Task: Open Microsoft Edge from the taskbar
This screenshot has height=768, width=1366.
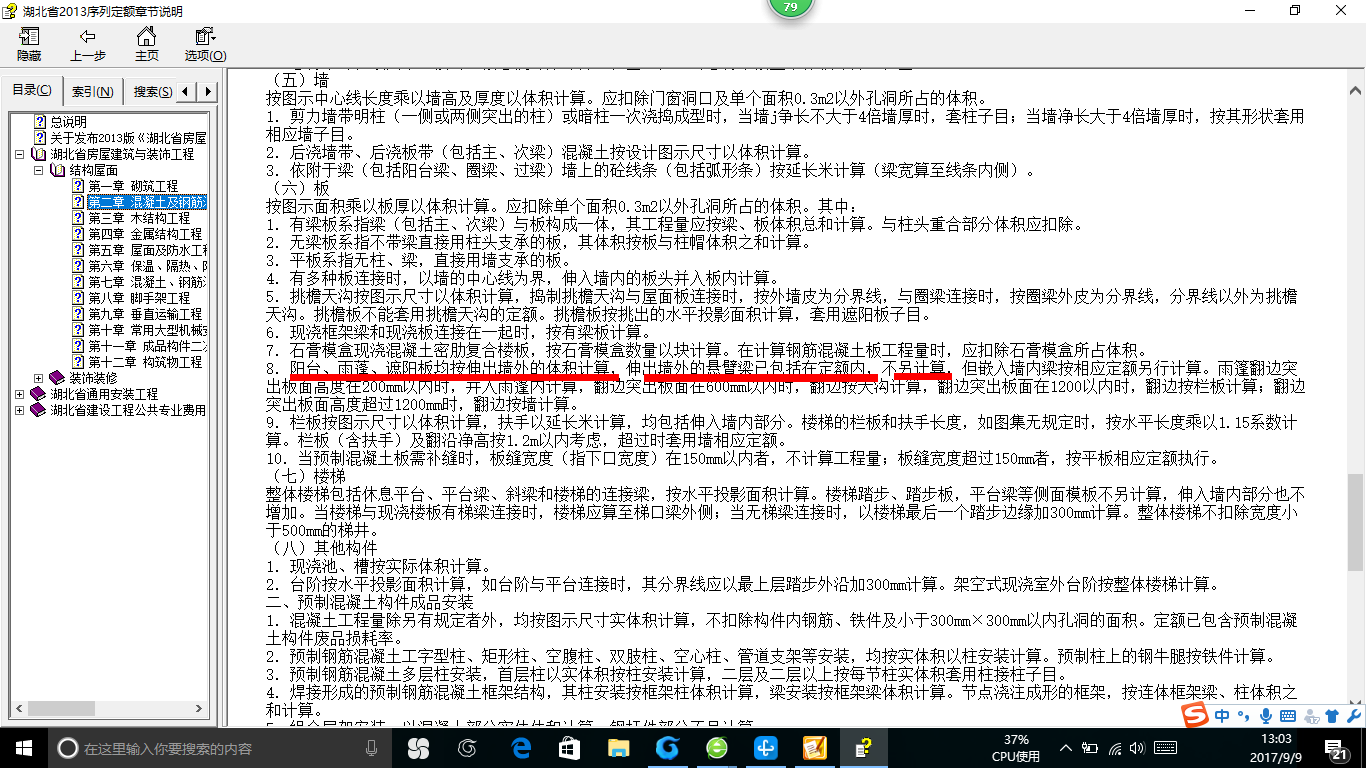Action: point(520,747)
